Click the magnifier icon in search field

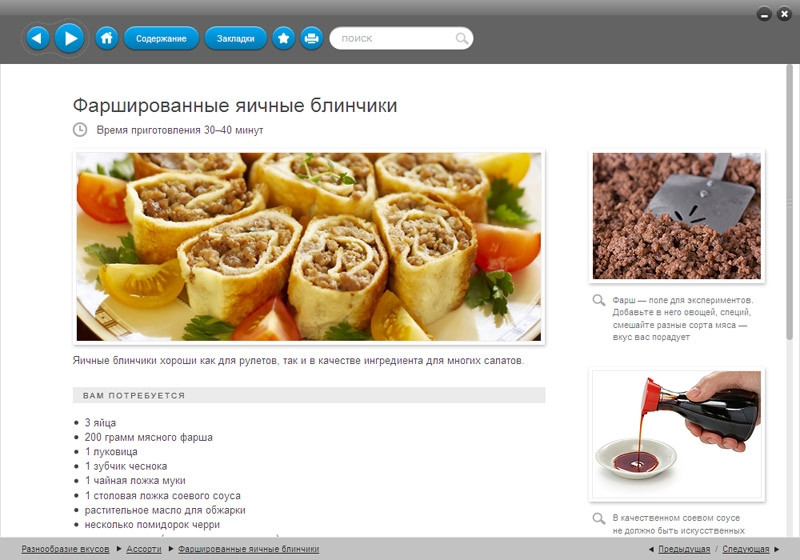pyautogui.click(x=461, y=38)
